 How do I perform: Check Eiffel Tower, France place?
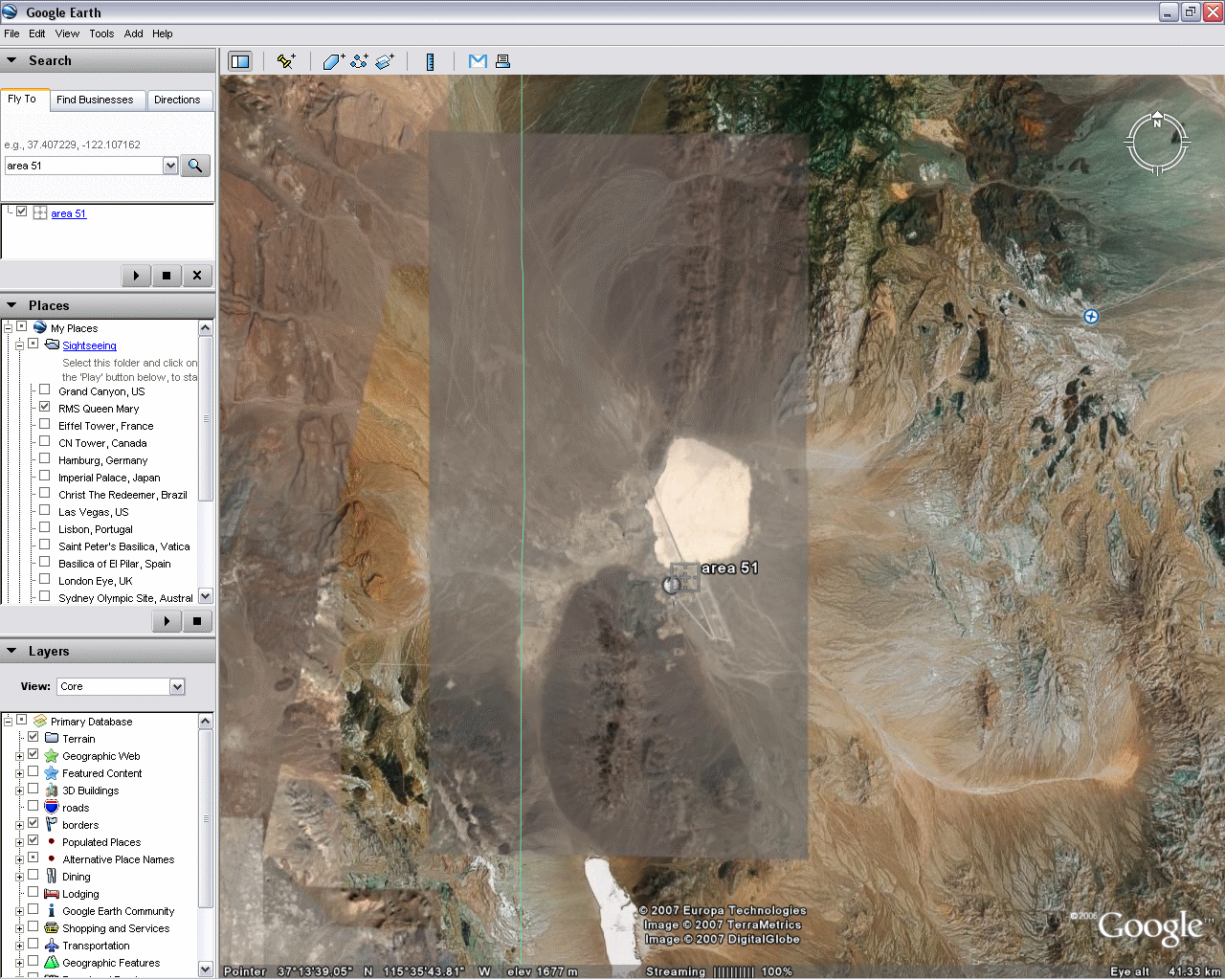tap(44, 424)
